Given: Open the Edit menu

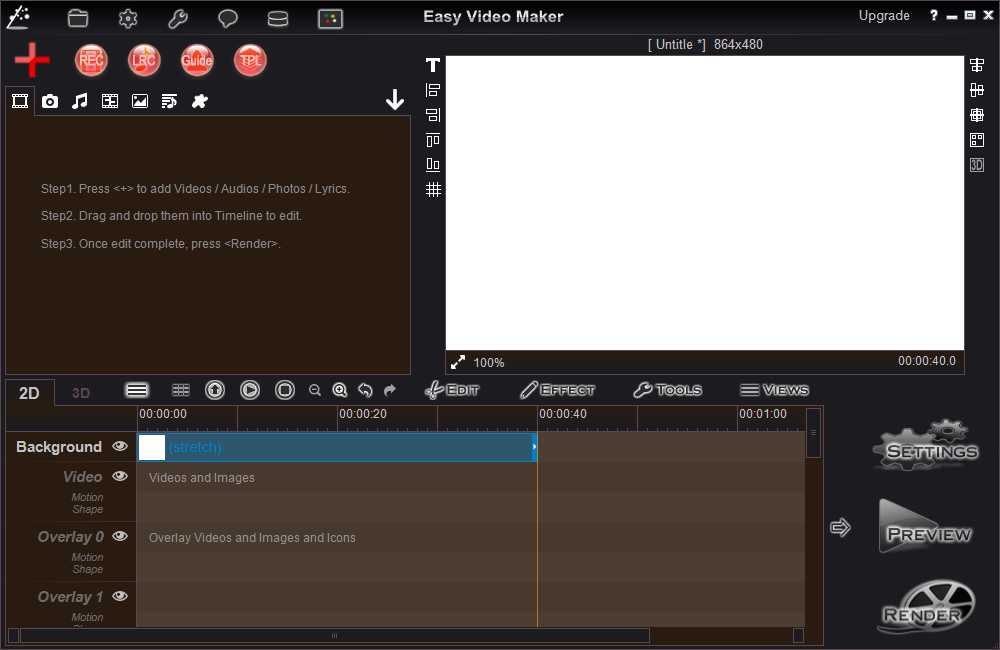Looking at the screenshot, I should coord(452,390).
